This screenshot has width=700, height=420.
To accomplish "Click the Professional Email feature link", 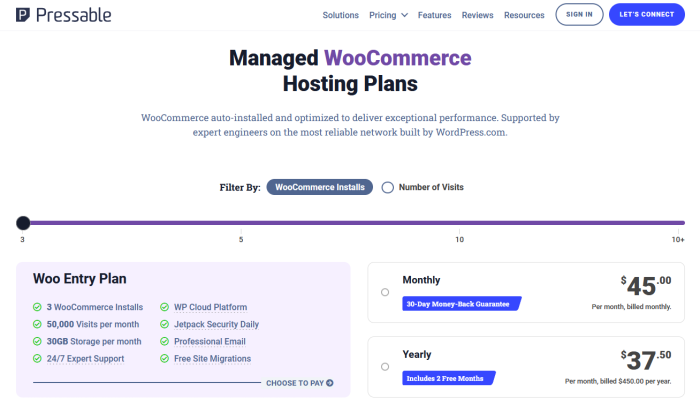I will click(210, 341).
